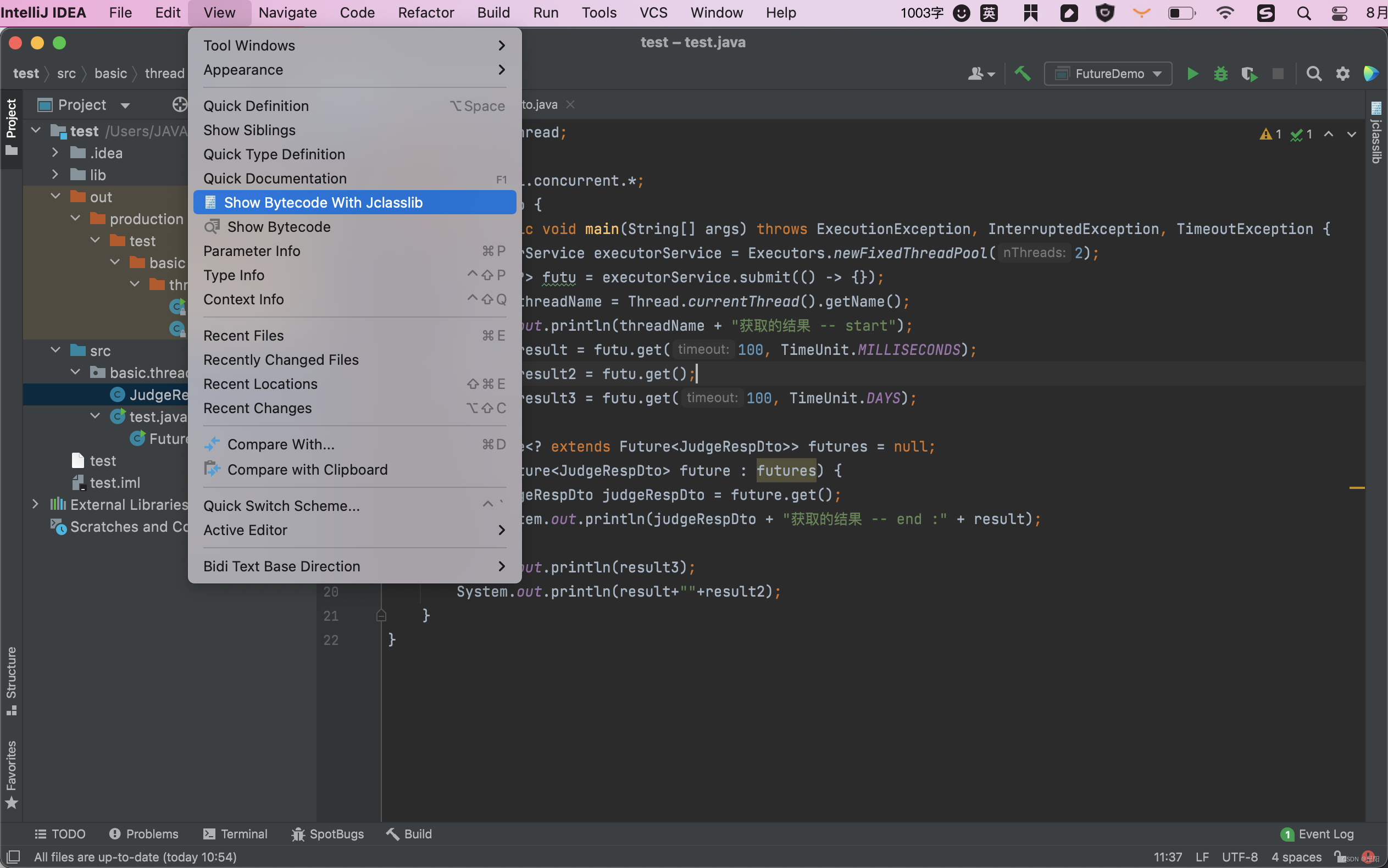This screenshot has height=868, width=1388.
Task: Collapse the out folder in tree
Action: click(x=55, y=197)
